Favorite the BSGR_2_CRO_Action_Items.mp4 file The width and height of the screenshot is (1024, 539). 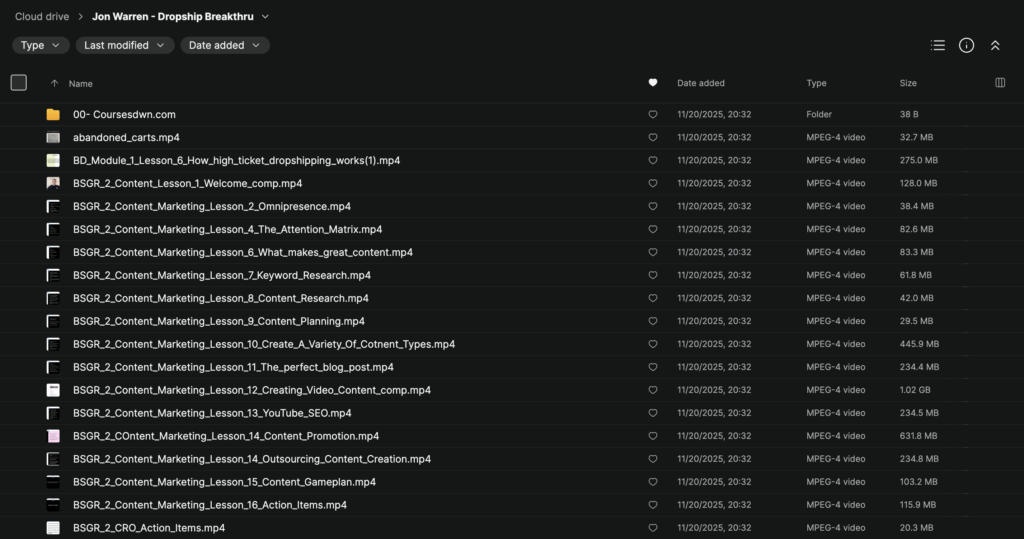(653, 528)
